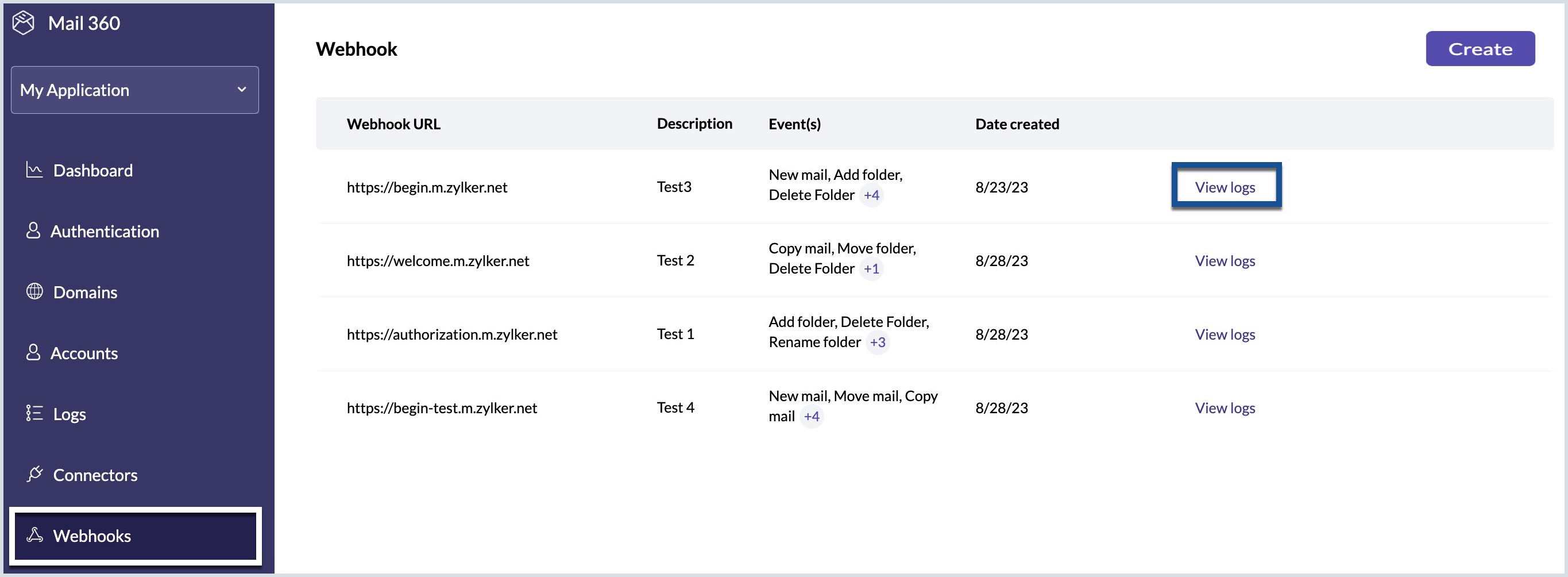Click the https://begin.m.zylker.net URL
Image resolution: width=1568 pixels, height=577 pixels.
pos(427,187)
